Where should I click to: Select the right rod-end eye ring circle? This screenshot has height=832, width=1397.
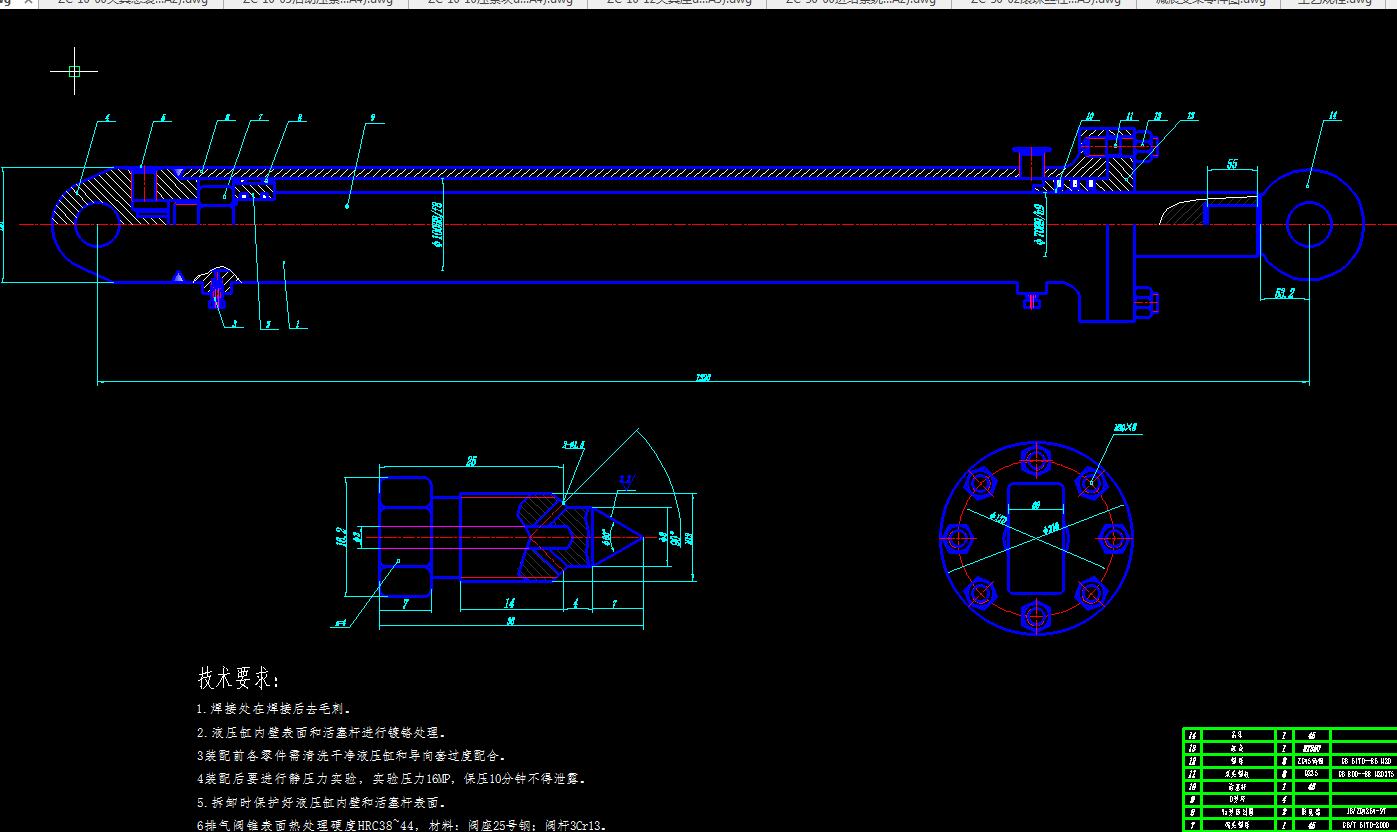pos(1310,225)
